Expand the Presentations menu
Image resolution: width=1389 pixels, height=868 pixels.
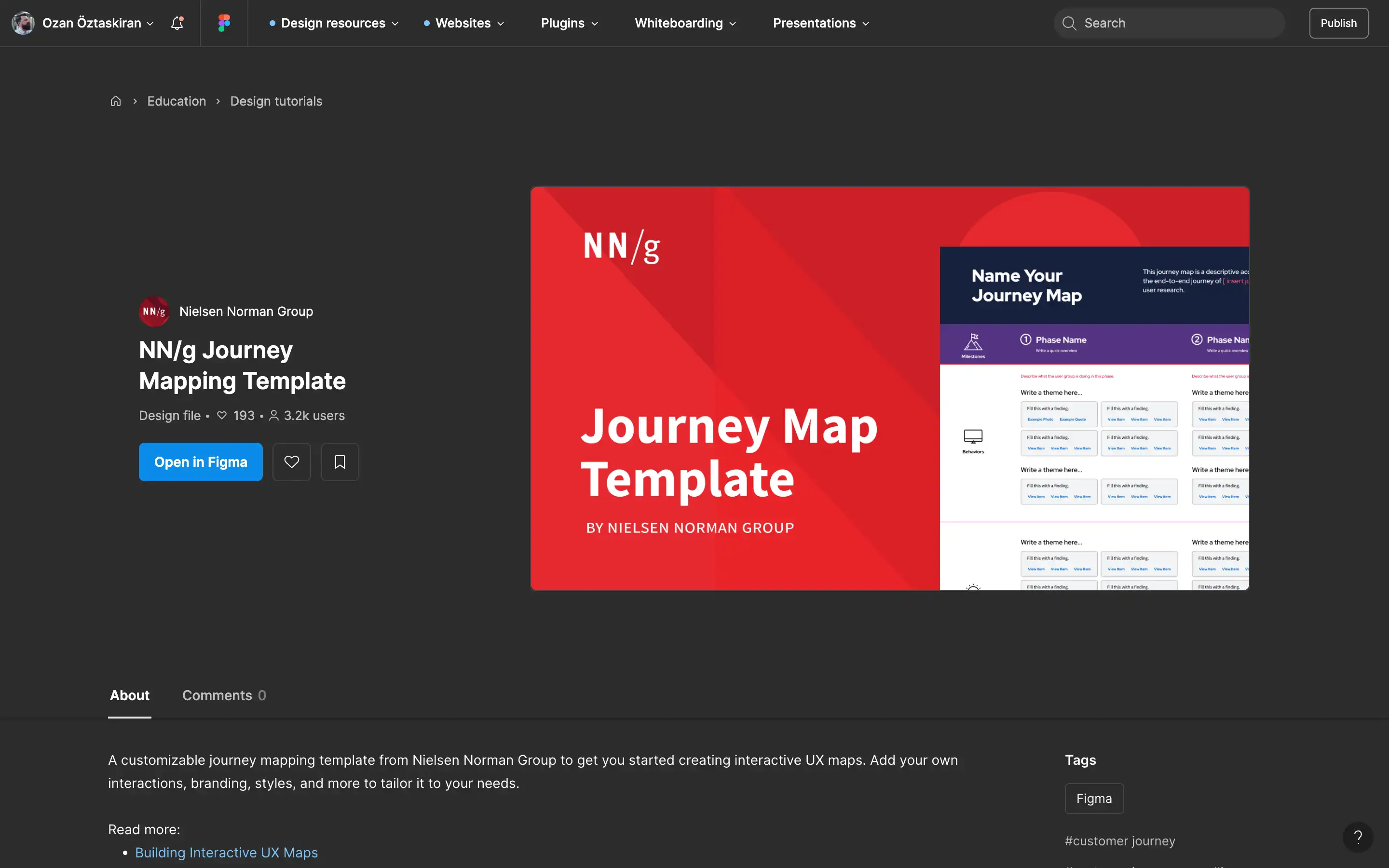[x=821, y=23]
